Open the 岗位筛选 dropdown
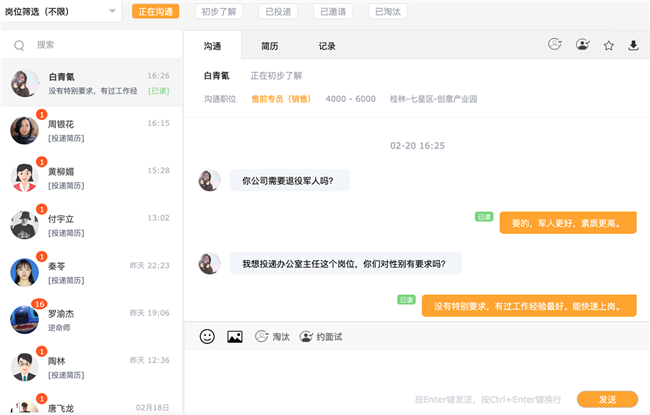The image size is (650, 415). coord(61,11)
